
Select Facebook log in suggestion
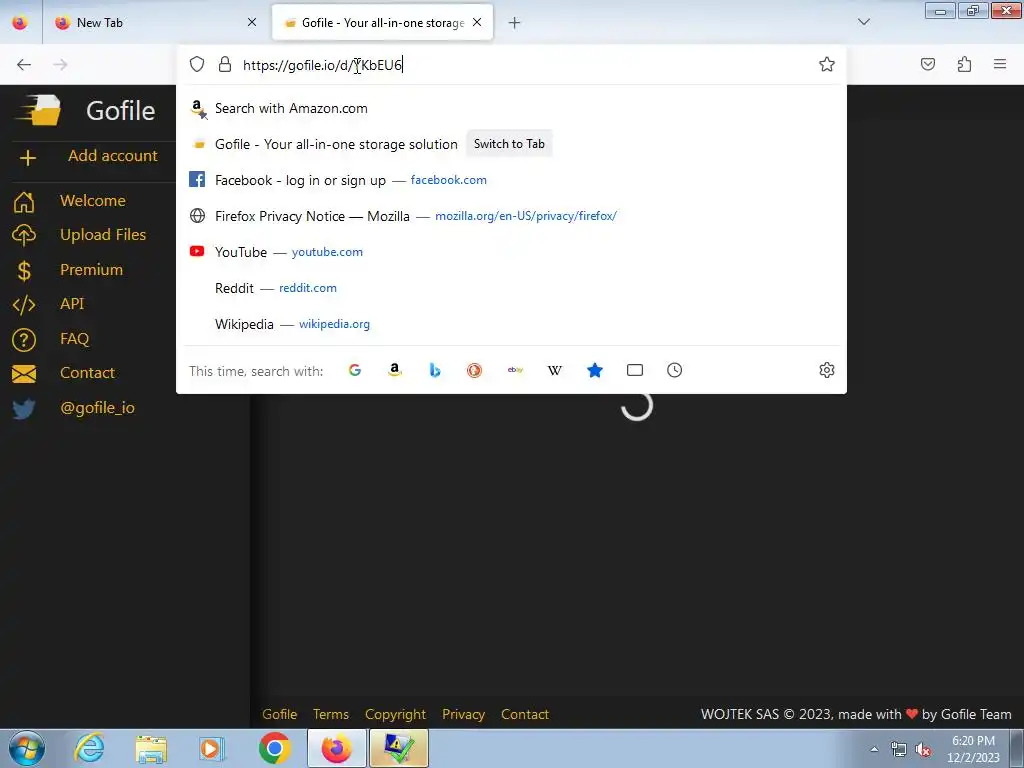tap(511, 180)
